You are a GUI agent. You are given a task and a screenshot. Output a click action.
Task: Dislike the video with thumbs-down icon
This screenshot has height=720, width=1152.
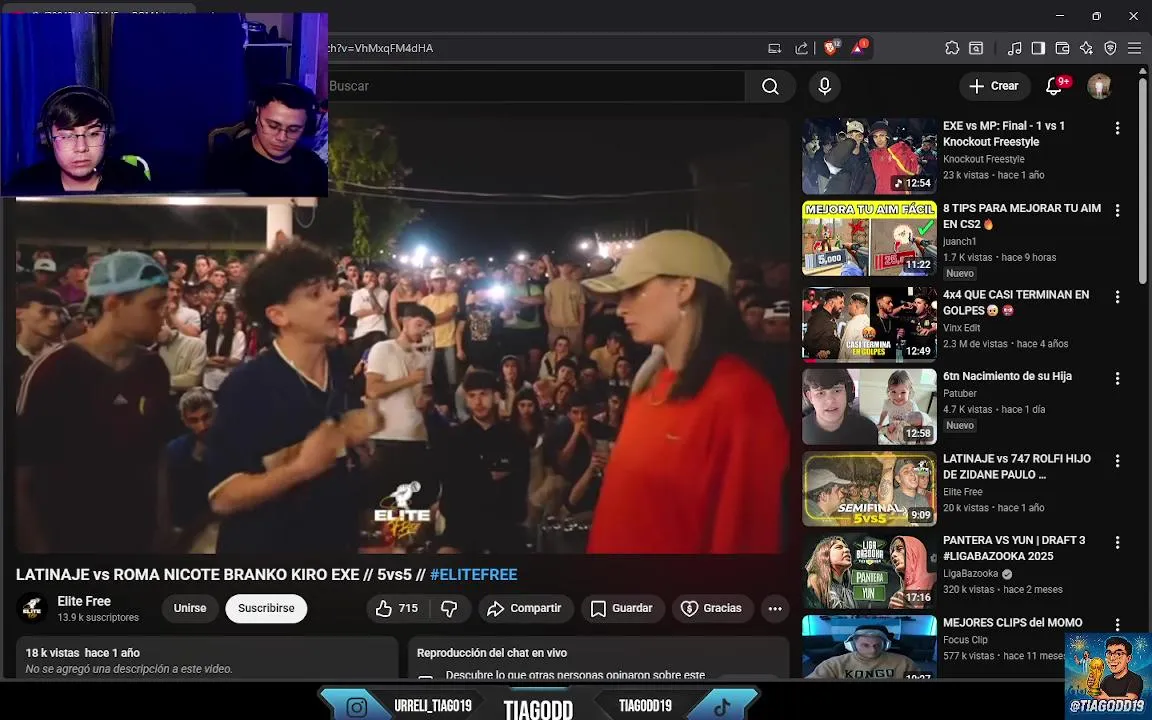pyautogui.click(x=449, y=608)
